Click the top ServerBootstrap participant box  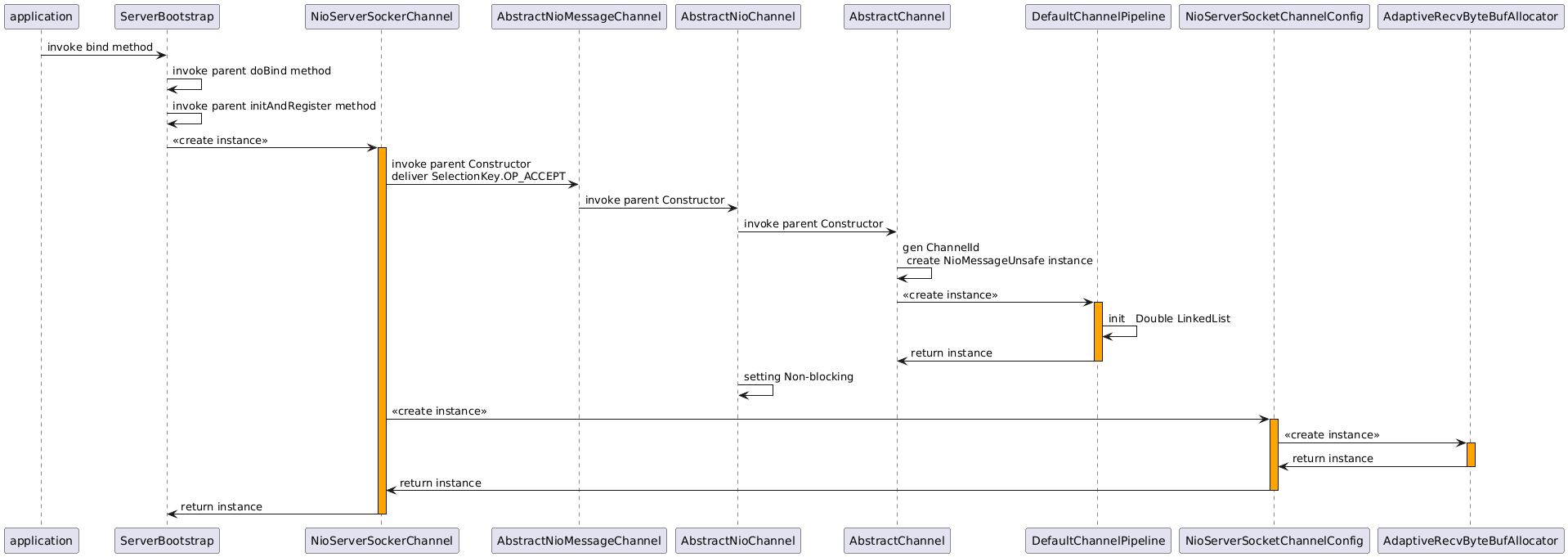tap(167, 16)
